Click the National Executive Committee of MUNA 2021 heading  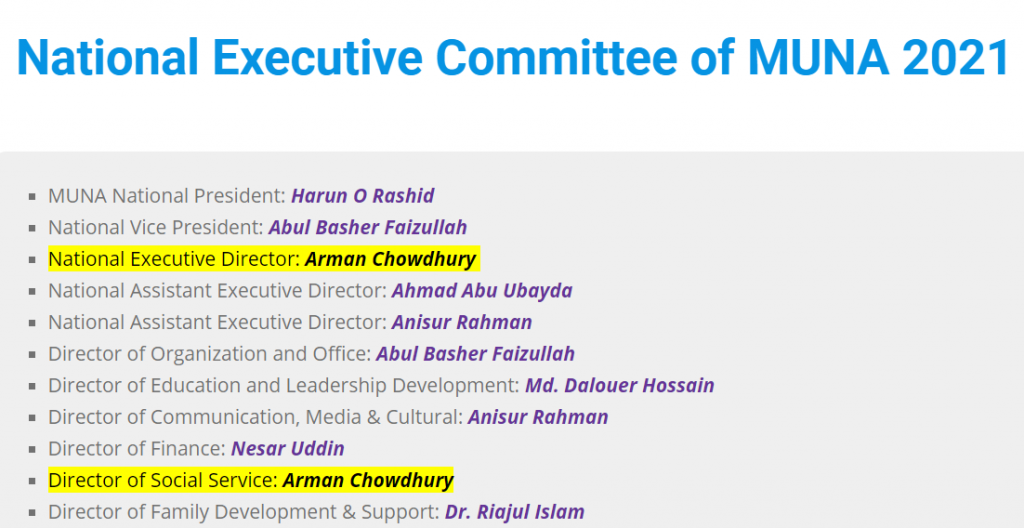pyautogui.click(x=513, y=58)
